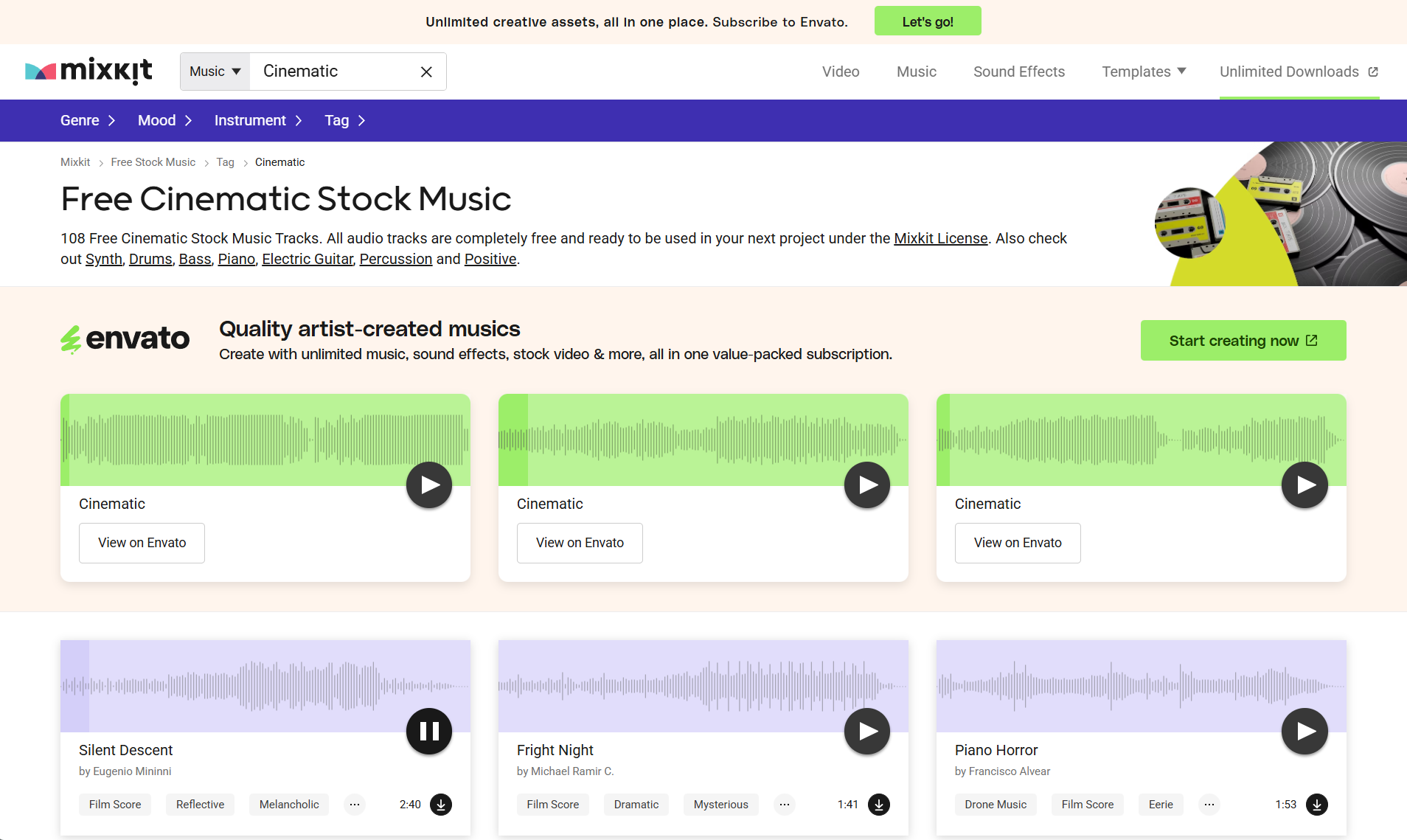Clear the Cinematic search text
This screenshot has width=1407, height=840.
pos(426,72)
